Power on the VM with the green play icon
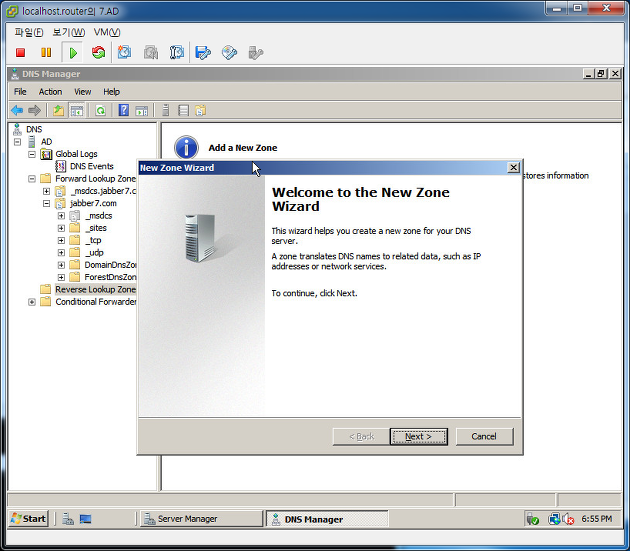 coord(73,53)
